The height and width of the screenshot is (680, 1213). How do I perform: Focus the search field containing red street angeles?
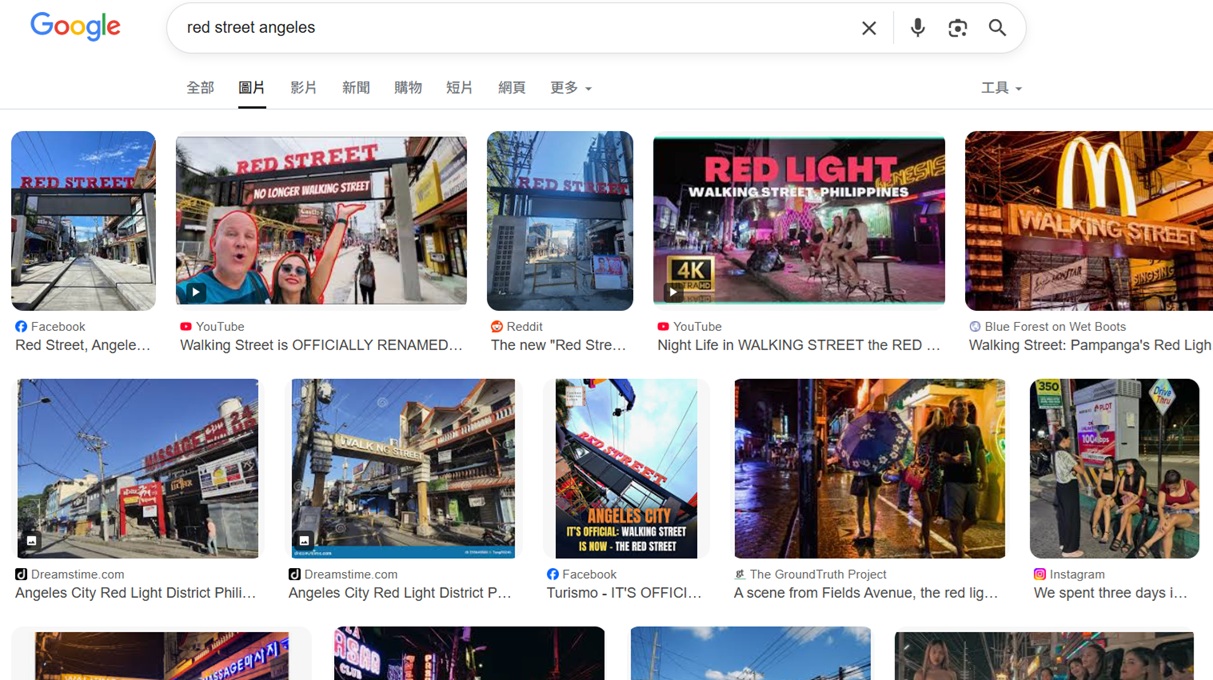point(515,28)
